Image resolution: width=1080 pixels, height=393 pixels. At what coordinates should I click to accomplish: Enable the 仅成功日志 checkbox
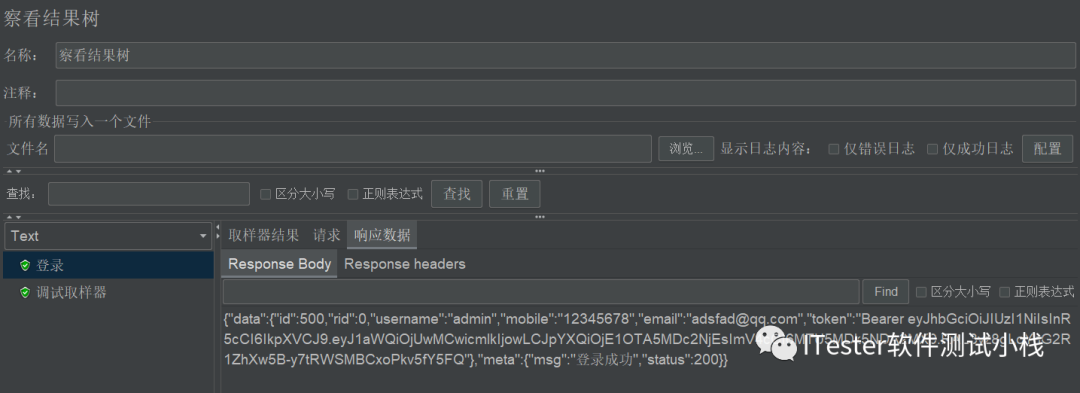(932, 149)
